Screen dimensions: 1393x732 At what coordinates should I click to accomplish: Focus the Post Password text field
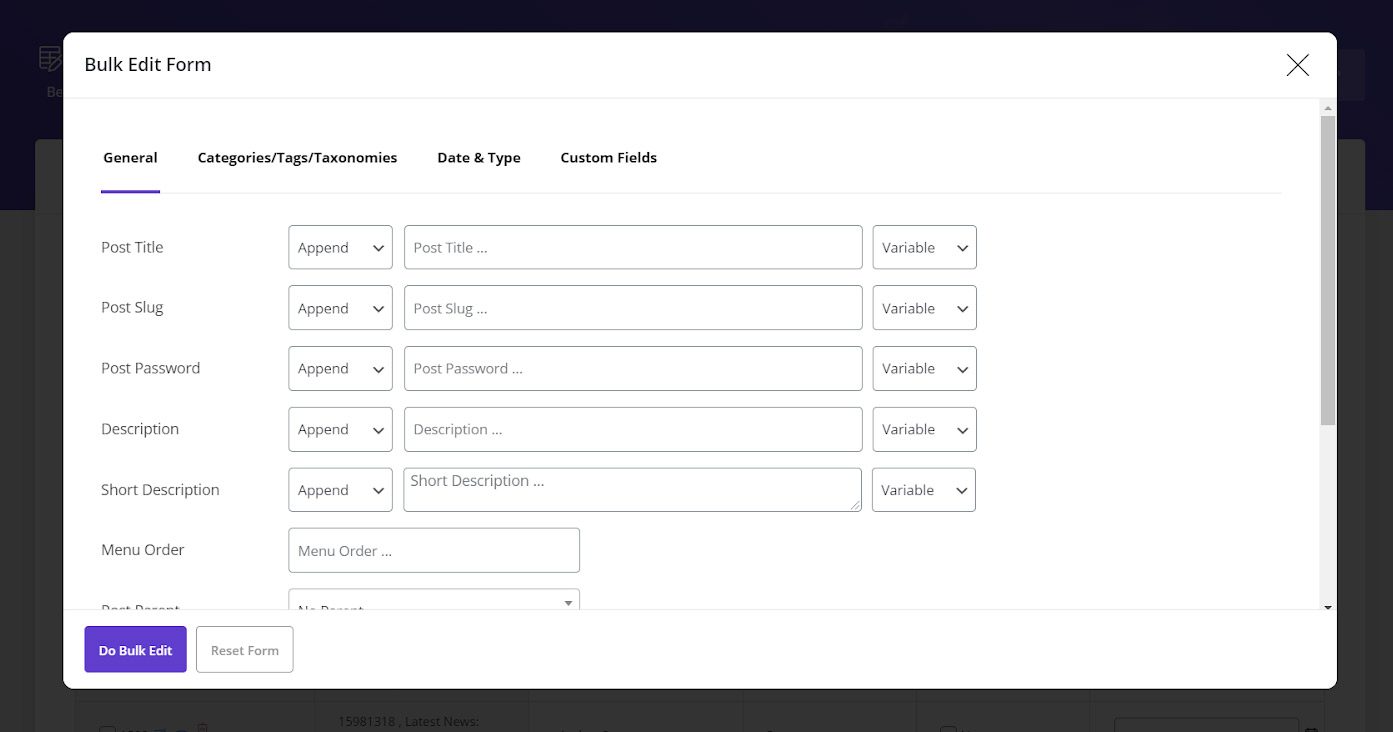633,368
